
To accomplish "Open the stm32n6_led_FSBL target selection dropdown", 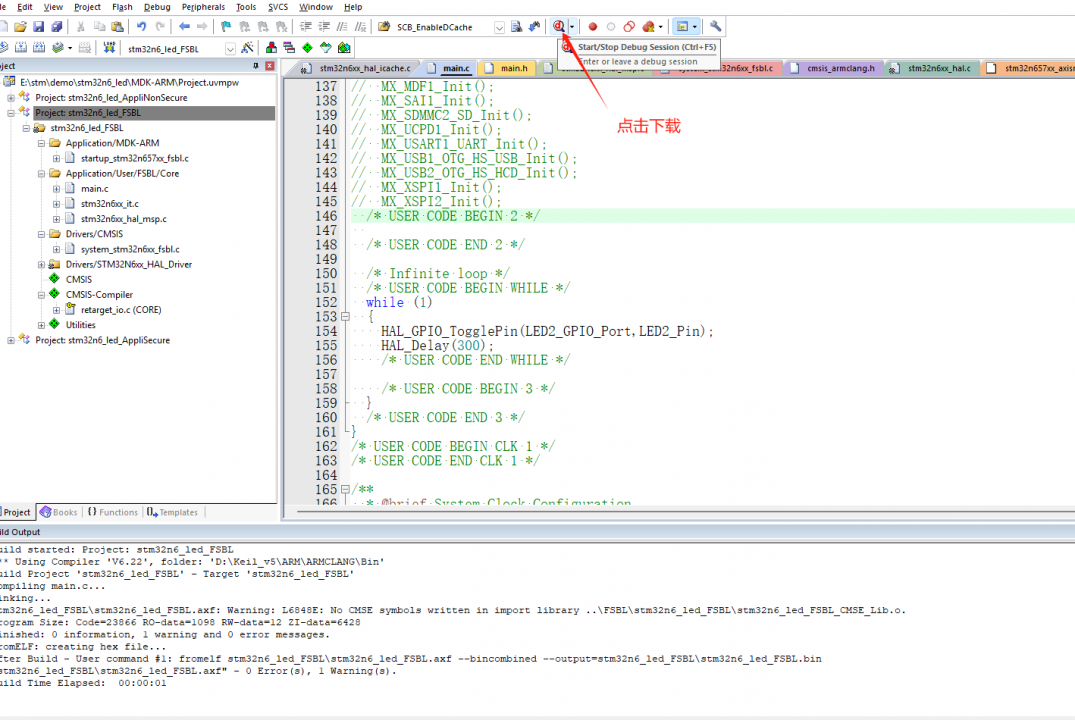I will tap(230, 46).
